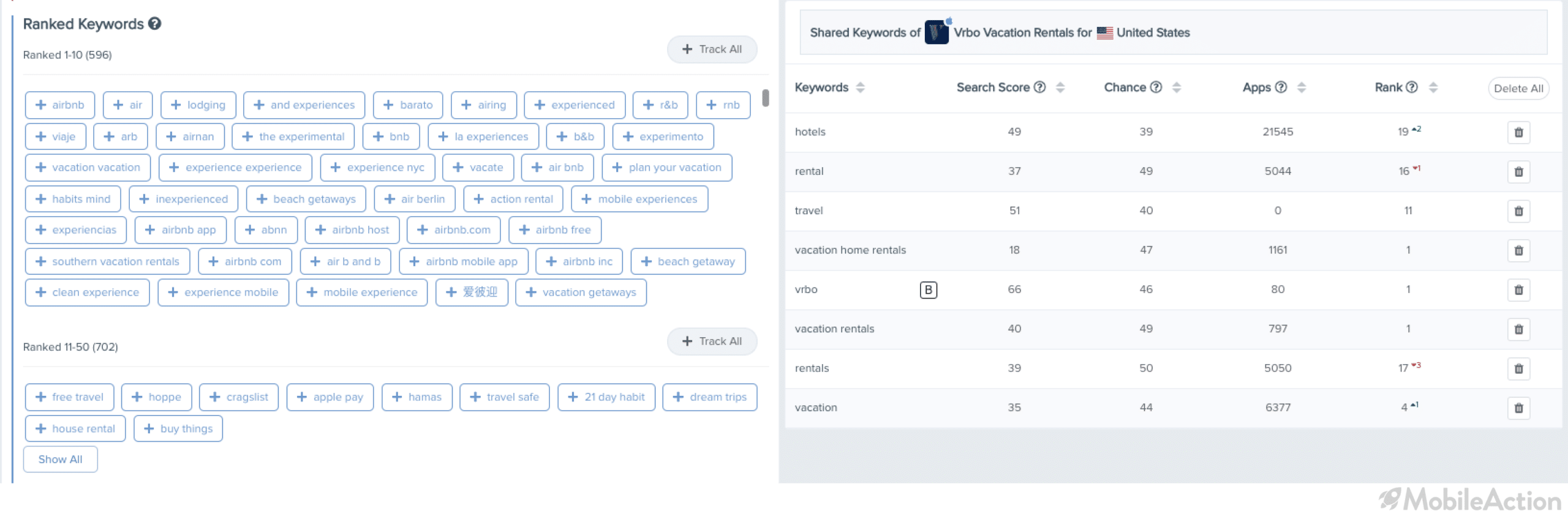1568x514 pixels.
Task: Add the '21 day habit' keyword chip
Action: click(x=606, y=397)
